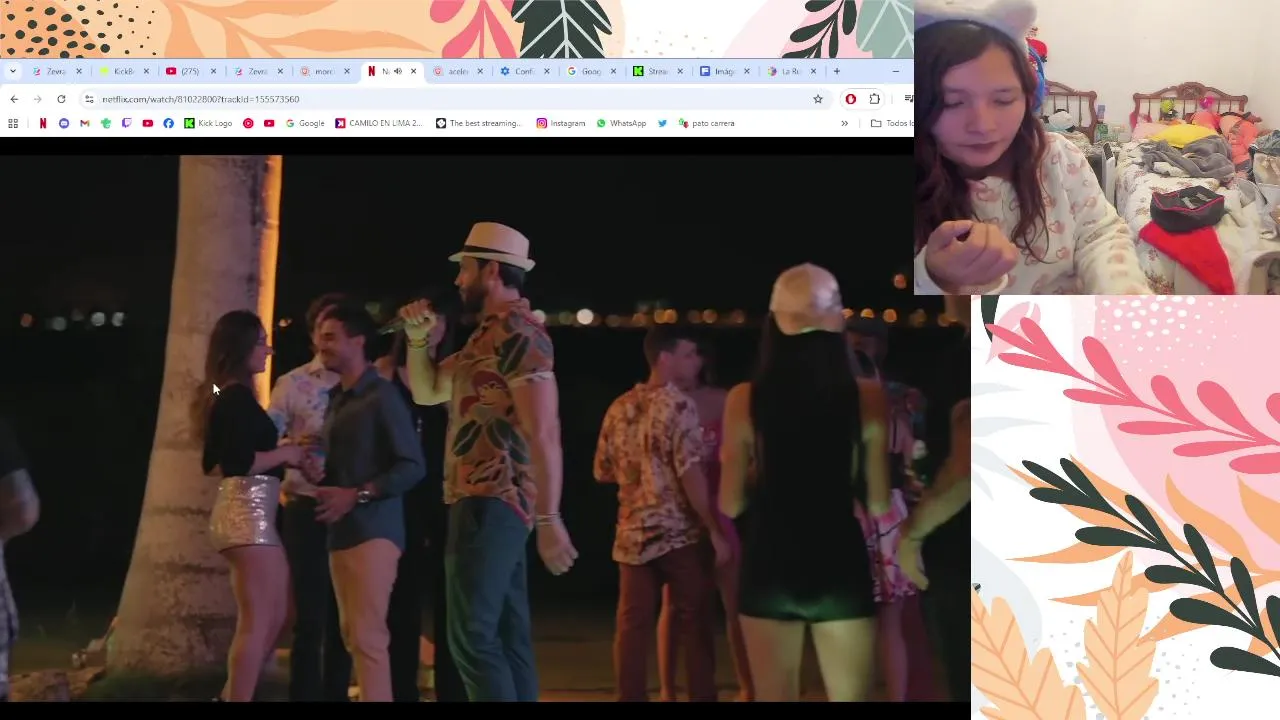Open the purple chat bubble bookmark icon
Viewport: 1280px width, 720px height.
64,123
